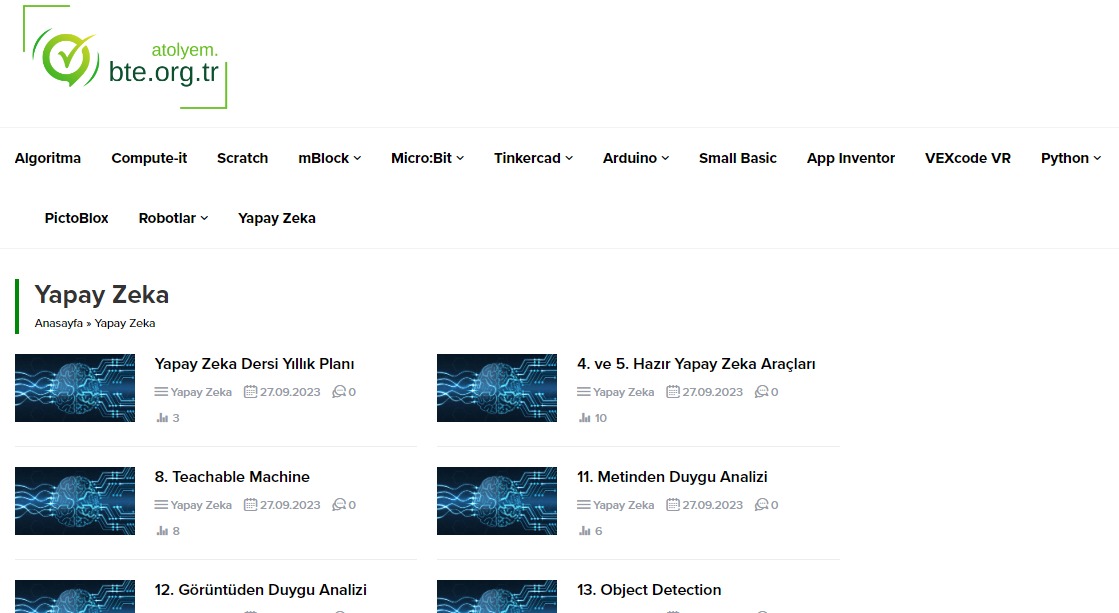Open the 13. Object Detection post
The image size is (1119, 613).
649,589
